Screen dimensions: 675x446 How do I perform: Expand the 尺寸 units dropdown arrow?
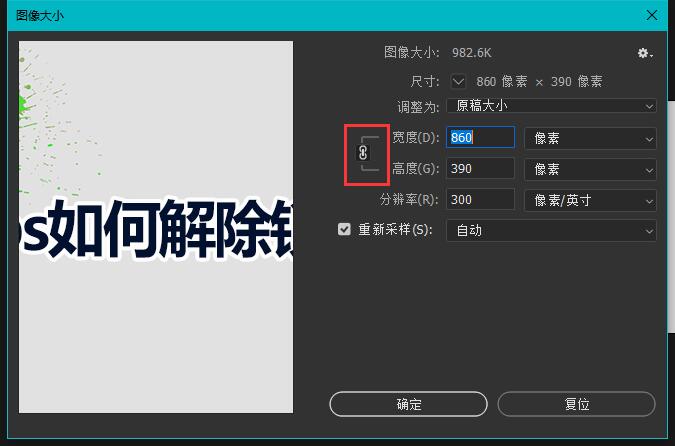tap(458, 81)
